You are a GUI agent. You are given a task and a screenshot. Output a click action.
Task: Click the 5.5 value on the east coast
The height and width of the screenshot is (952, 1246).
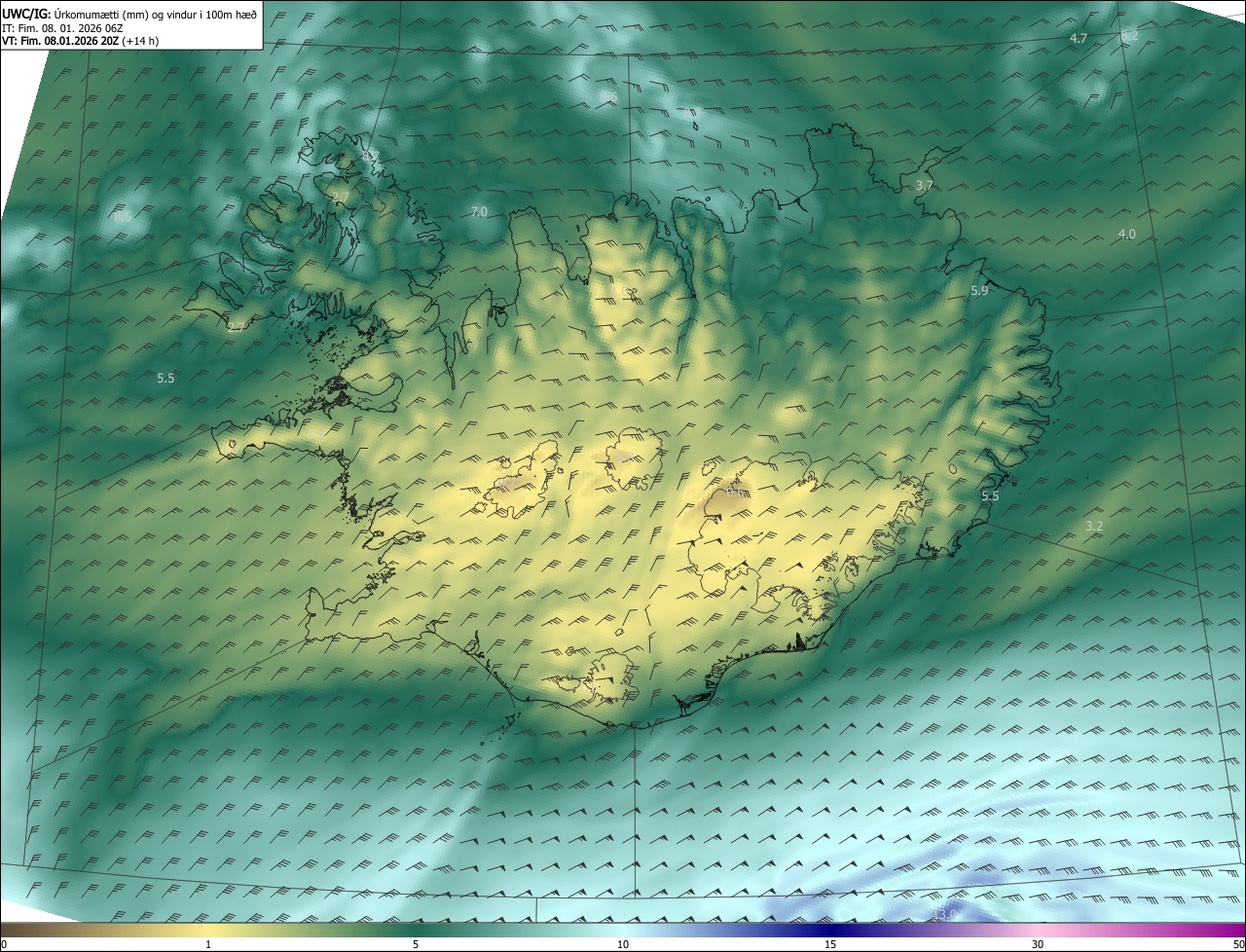click(990, 495)
